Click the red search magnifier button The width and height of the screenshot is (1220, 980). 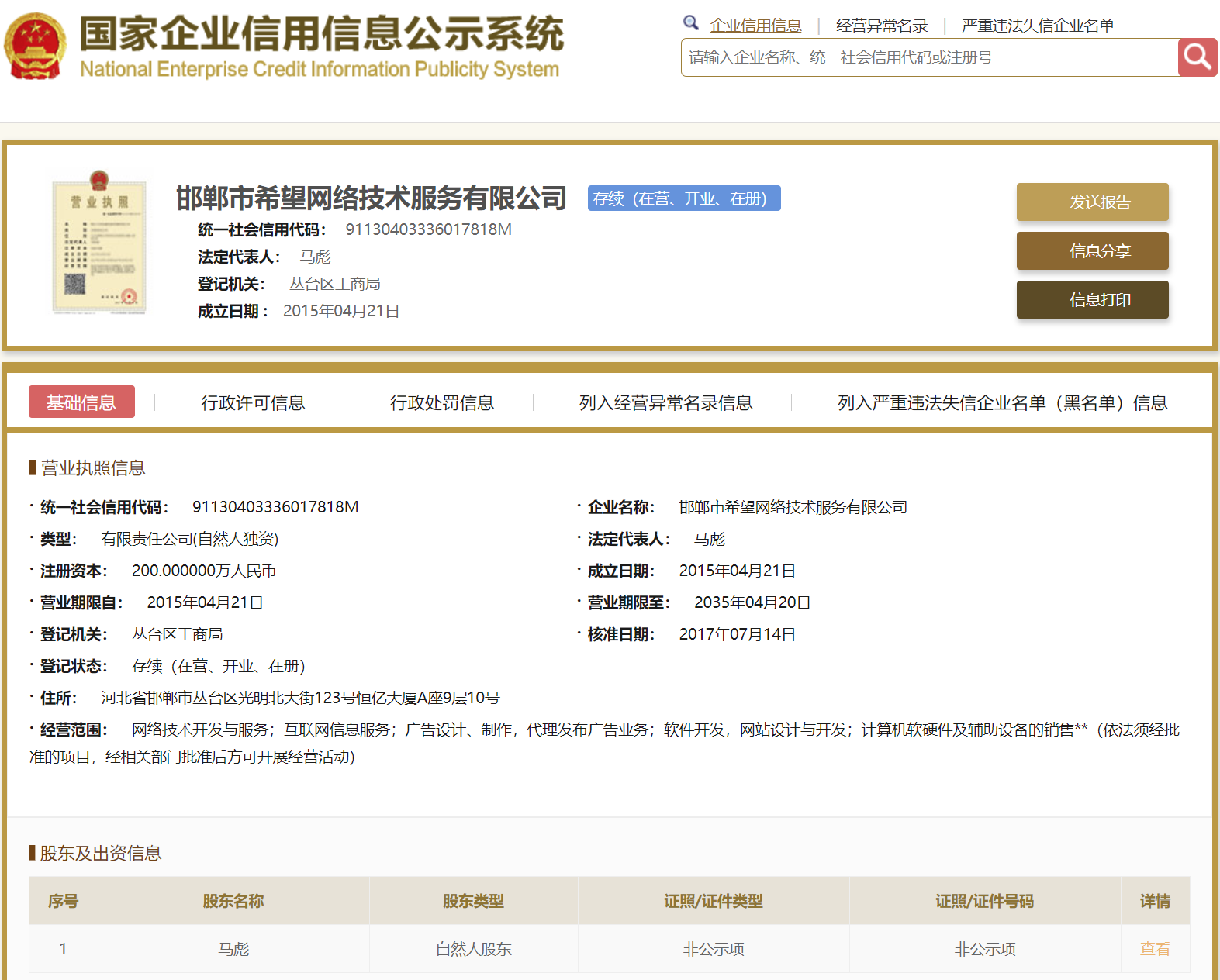click(x=1197, y=57)
